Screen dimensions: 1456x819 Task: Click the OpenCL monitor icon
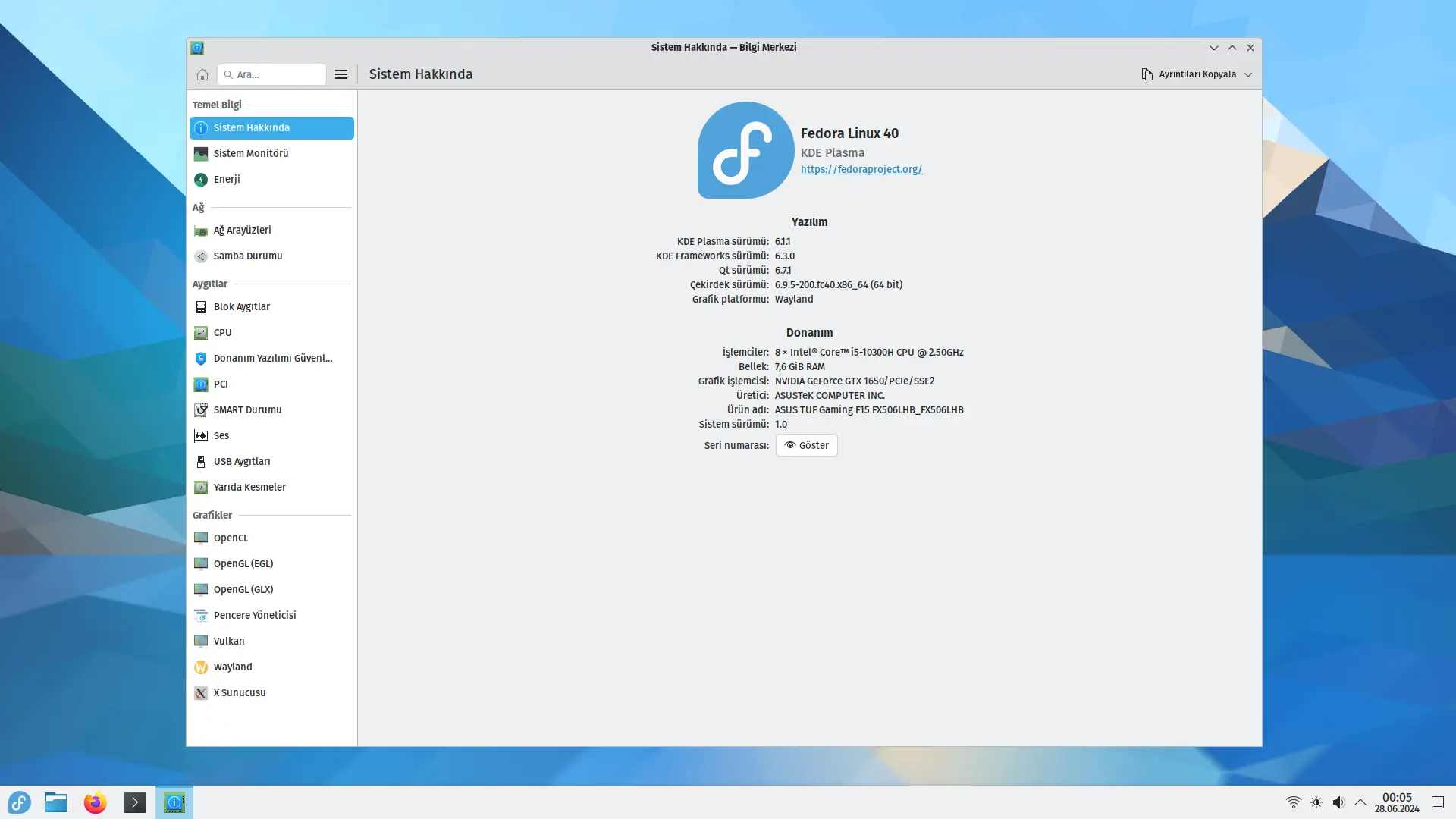pyautogui.click(x=201, y=538)
